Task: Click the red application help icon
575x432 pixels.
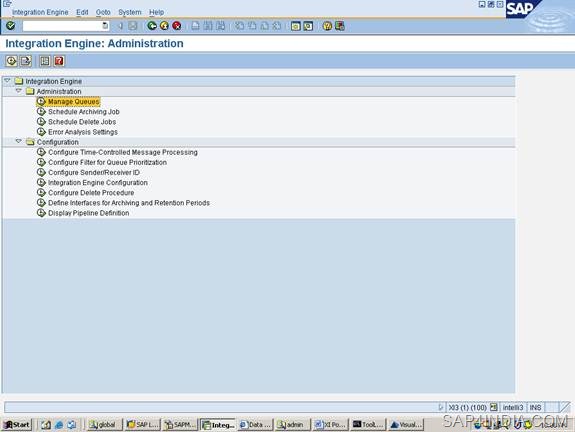Action: click(x=59, y=61)
